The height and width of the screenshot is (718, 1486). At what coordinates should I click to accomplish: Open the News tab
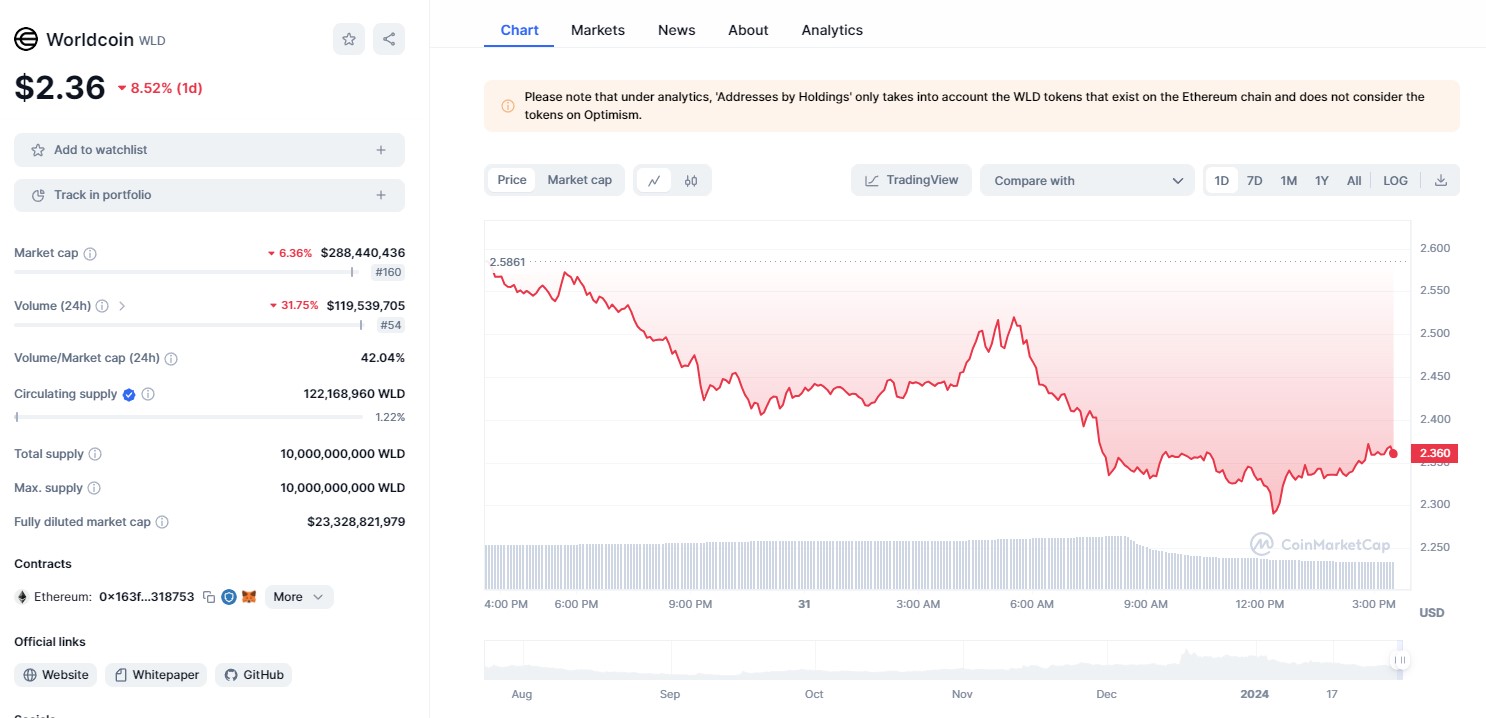click(677, 30)
